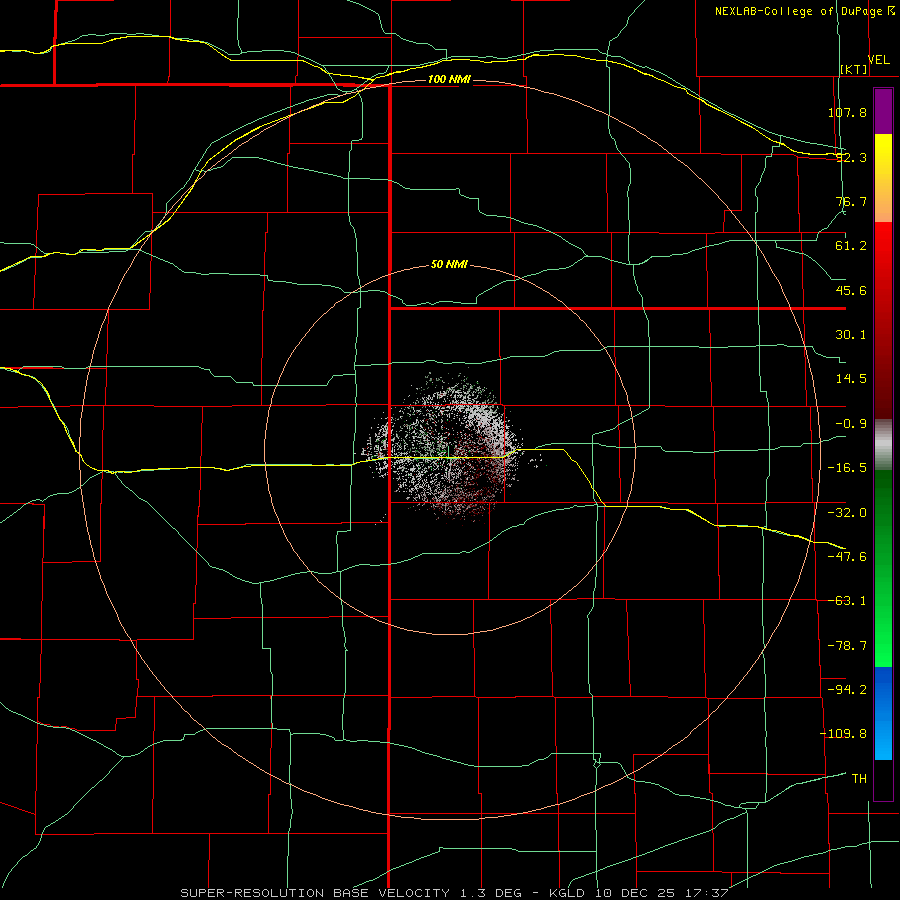Select the -109.8 value on velocity scale
This screenshot has width=900, height=900.
pos(843,734)
